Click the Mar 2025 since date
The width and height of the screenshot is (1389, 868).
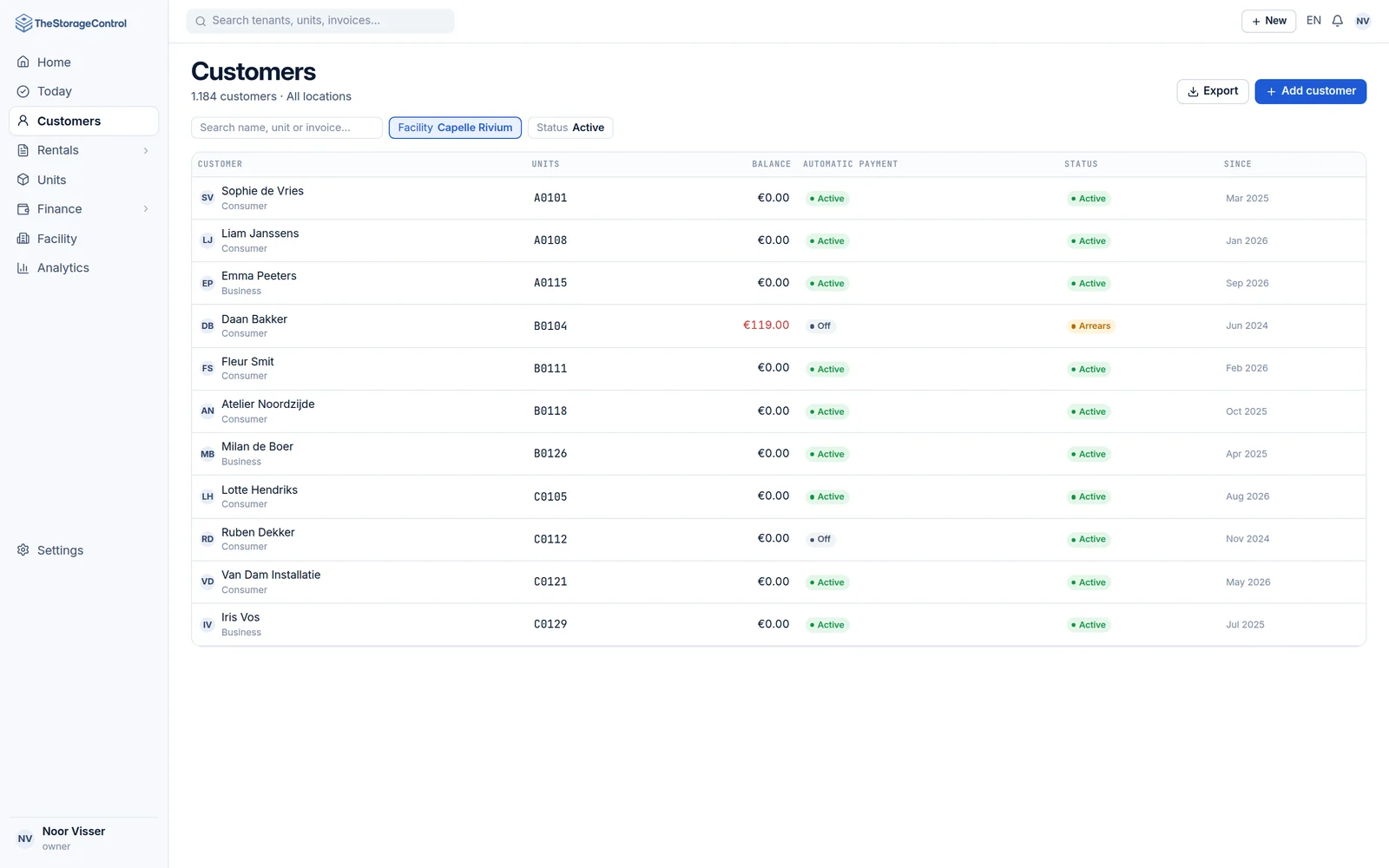pyautogui.click(x=1247, y=199)
